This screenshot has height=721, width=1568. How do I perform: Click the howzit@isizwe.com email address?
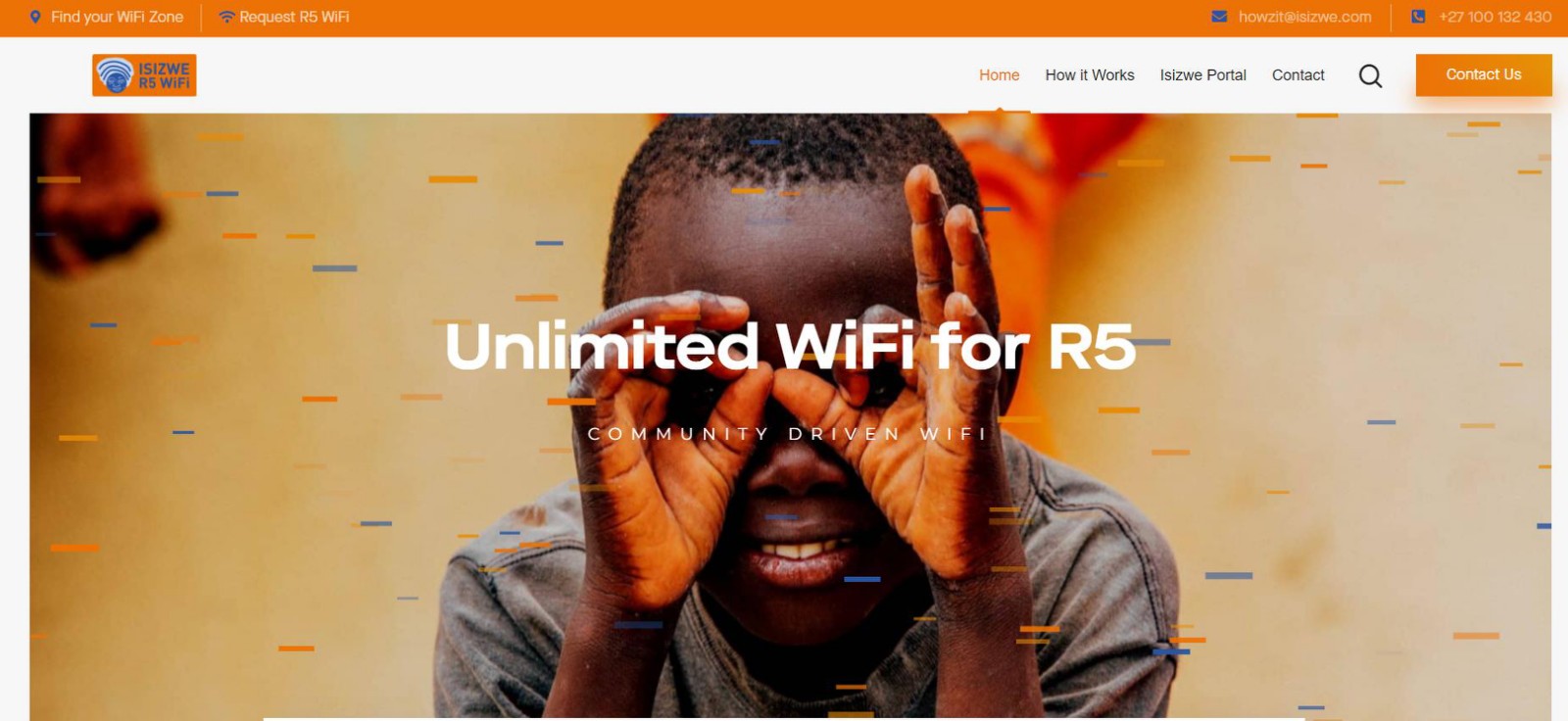point(1304,17)
